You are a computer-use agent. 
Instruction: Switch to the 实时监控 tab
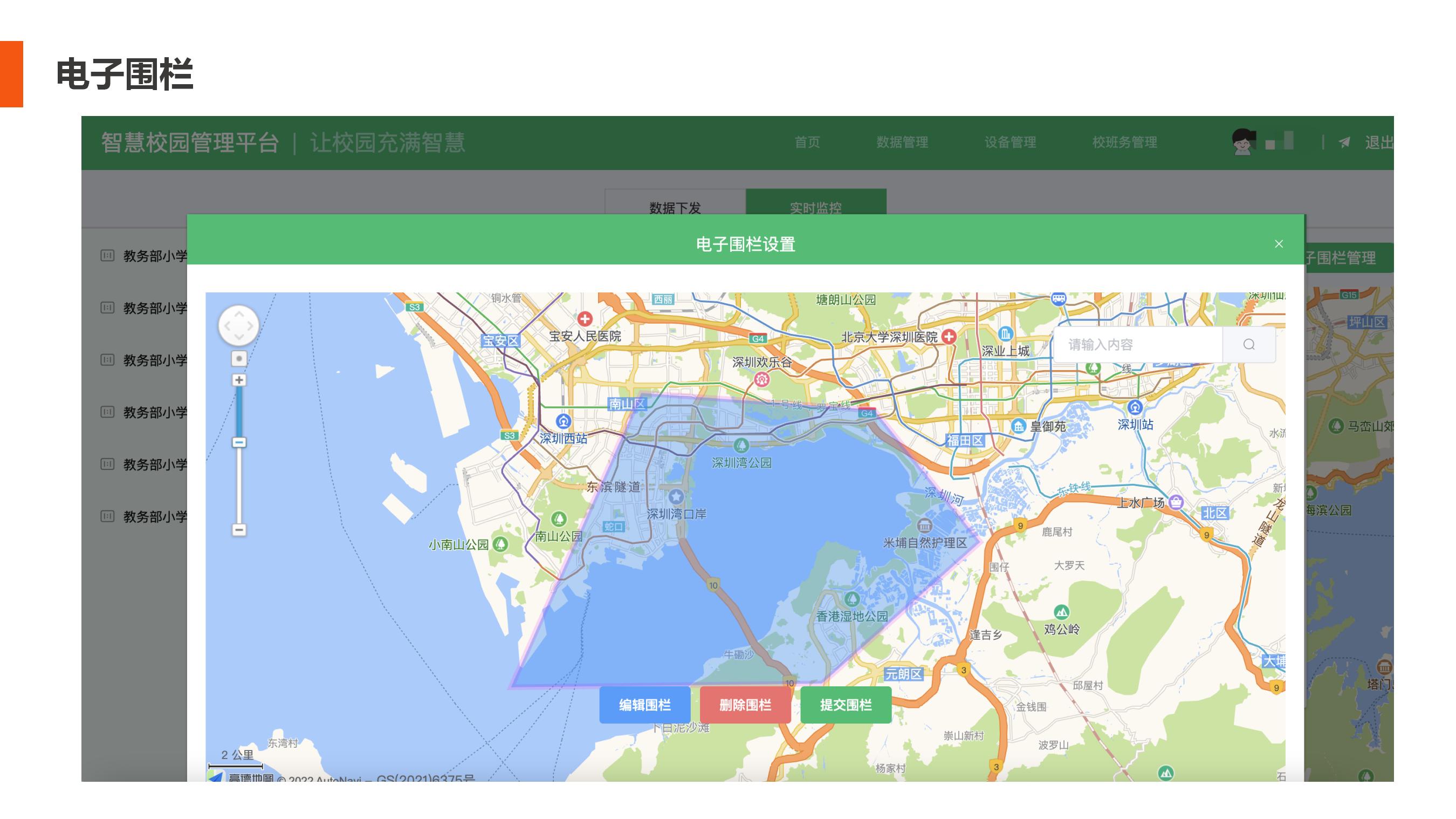pyautogui.click(x=815, y=202)
